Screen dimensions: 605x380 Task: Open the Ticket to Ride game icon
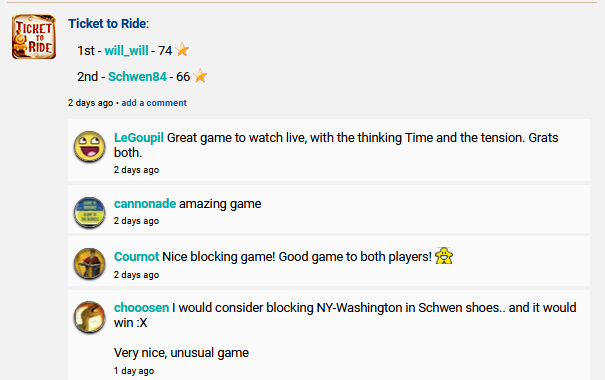(34, 37)
